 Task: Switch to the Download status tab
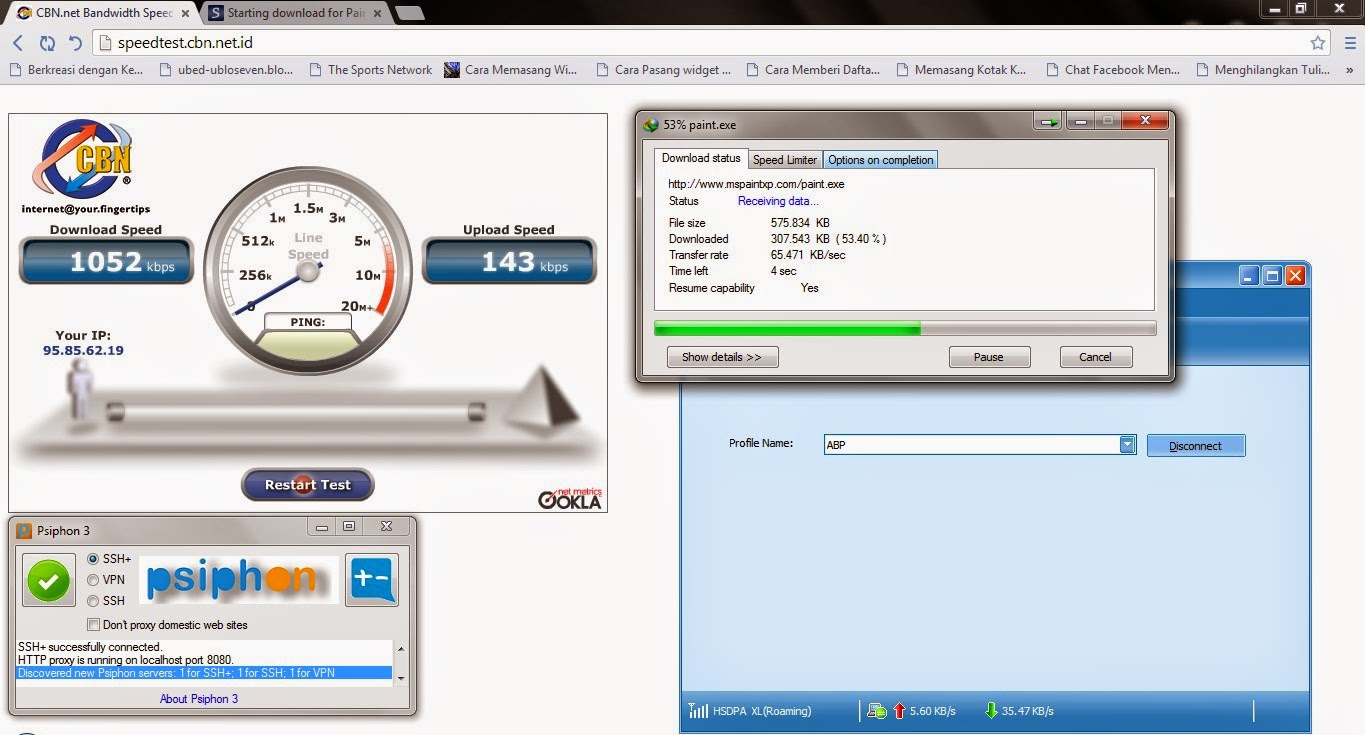point(701,158)
